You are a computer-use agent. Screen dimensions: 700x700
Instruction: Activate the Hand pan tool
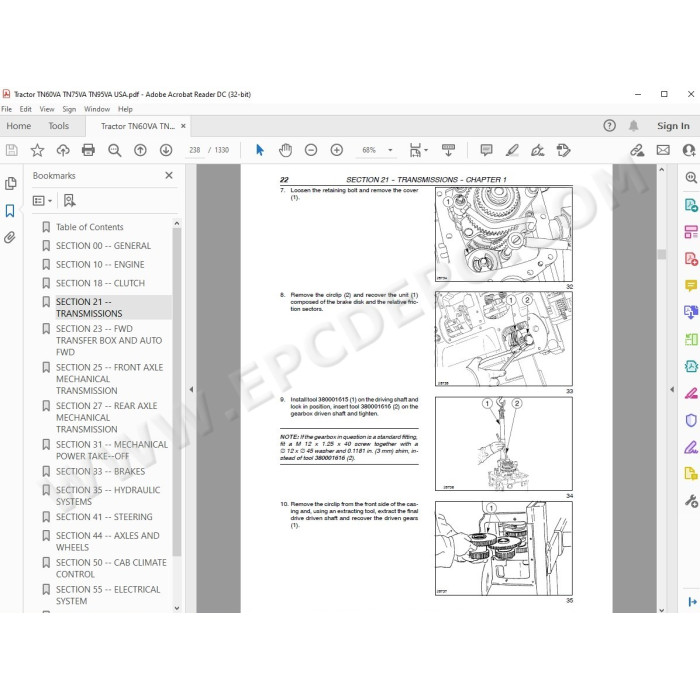point(285,150)
